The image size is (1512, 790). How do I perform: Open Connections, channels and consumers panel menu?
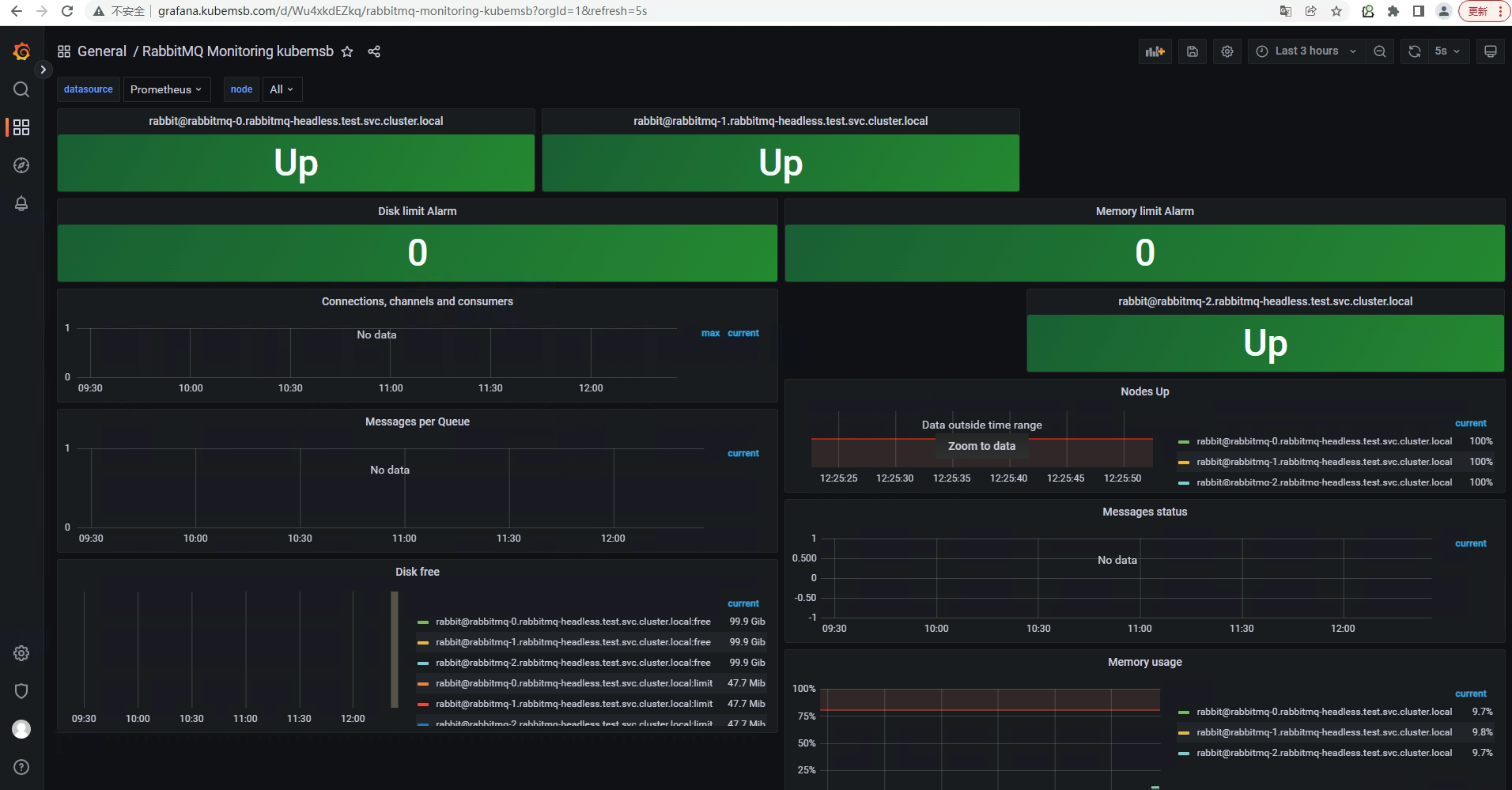[x=418, y=301]
